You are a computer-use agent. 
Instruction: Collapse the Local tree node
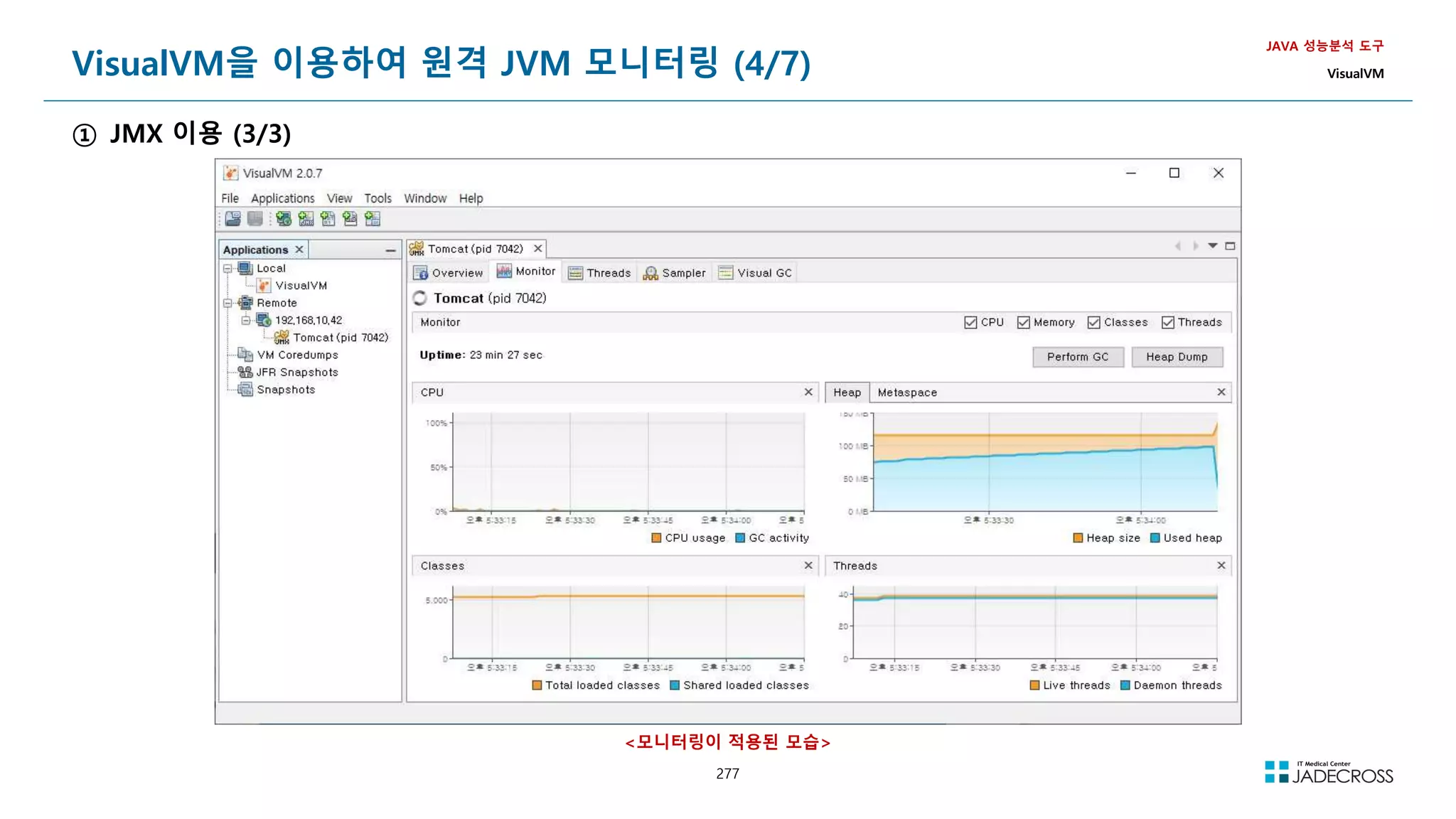[227, 269]
